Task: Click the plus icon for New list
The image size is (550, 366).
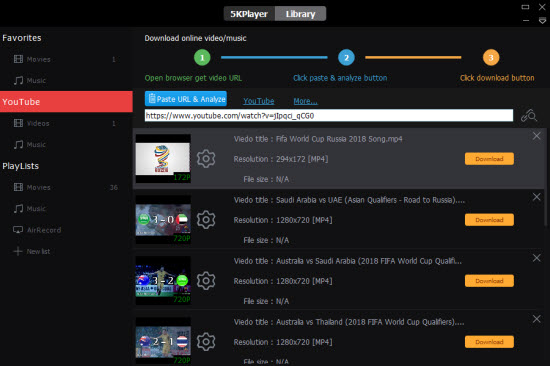Action: click(18, 251)
